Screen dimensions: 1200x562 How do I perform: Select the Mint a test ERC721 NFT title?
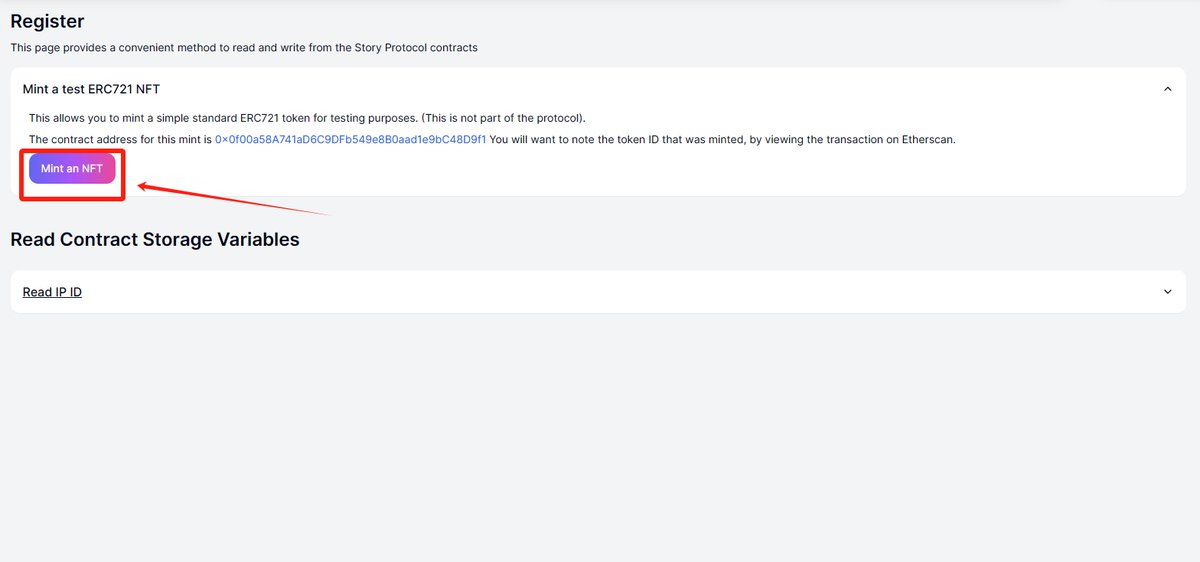click(x=91, y=89)
